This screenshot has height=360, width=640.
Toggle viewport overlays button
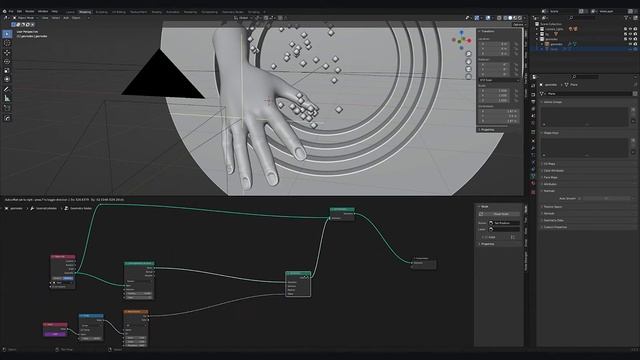coord(488,18)
